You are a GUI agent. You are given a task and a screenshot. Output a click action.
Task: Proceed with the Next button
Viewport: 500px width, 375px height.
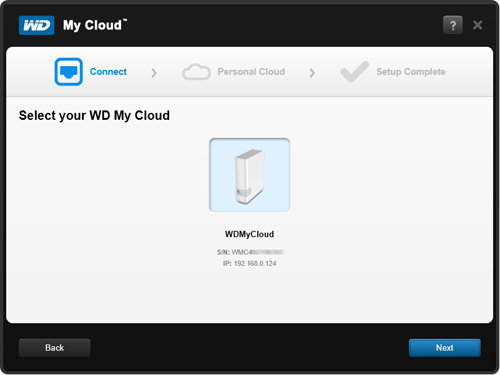[445, 348]
